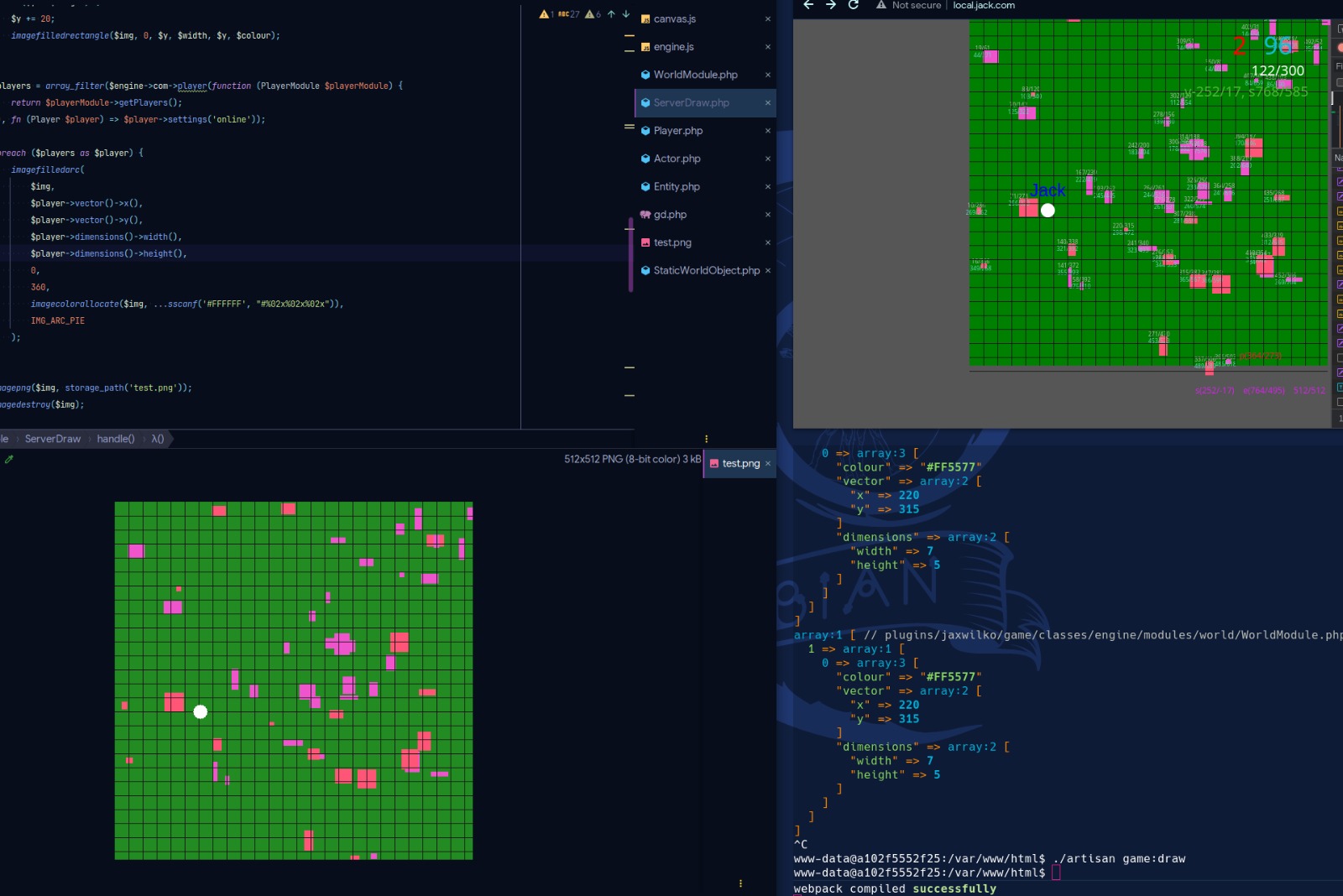Click the Not secure warning icon

coord(881,5)
